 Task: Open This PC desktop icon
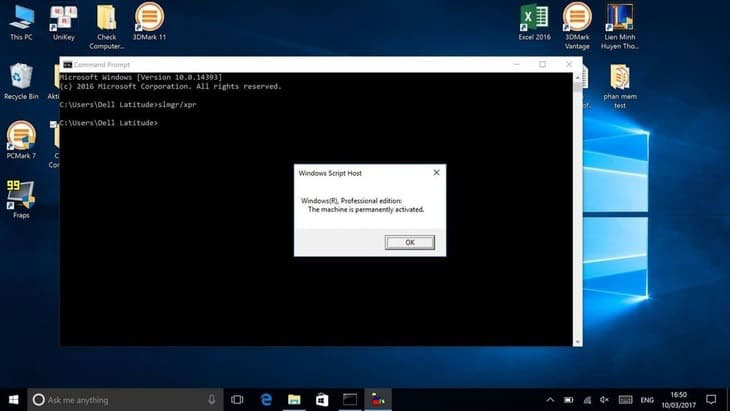tap(21, 22)
